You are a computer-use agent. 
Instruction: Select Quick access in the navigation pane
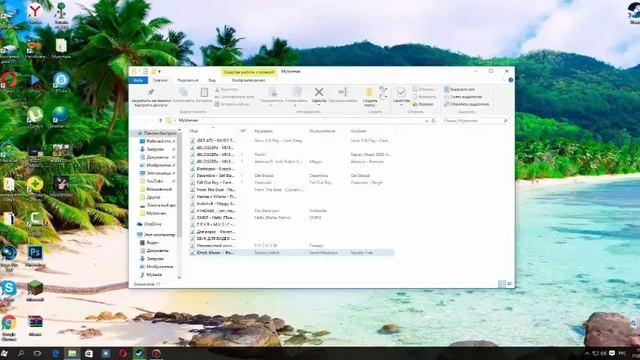click(157, 133)
